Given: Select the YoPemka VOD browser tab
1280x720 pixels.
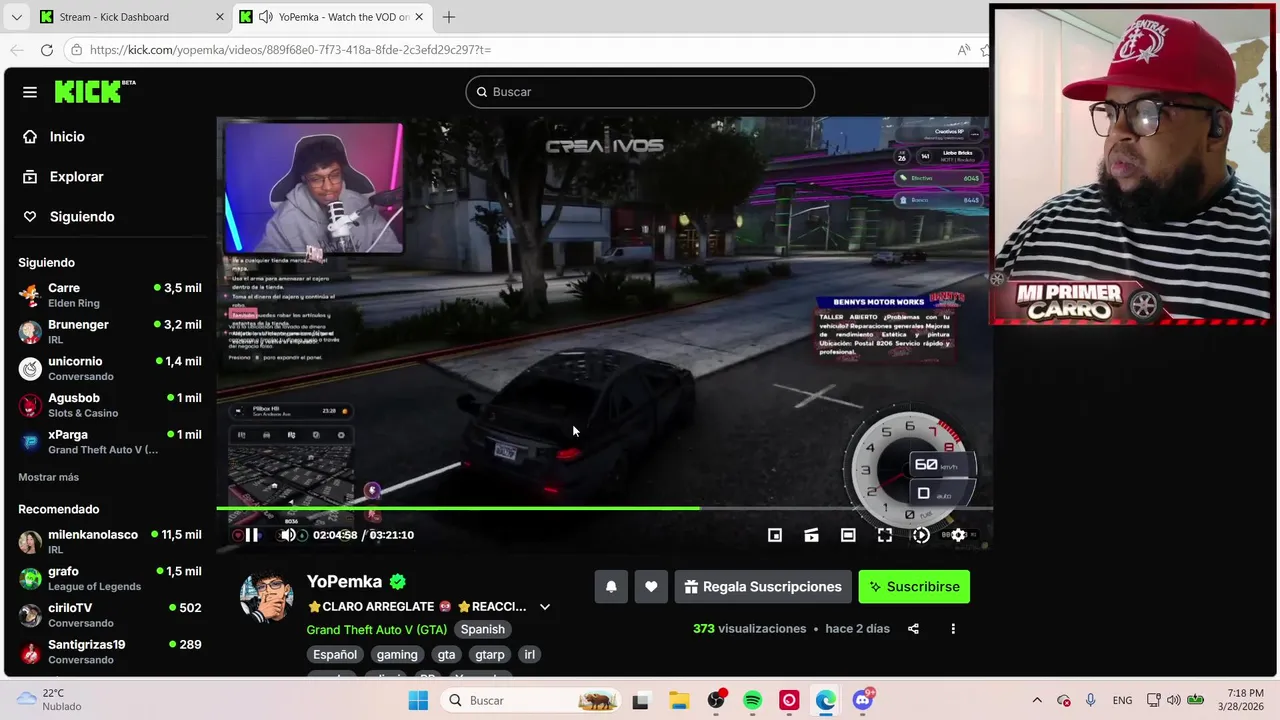Looking at the screenshot, I should click(332, 17).
